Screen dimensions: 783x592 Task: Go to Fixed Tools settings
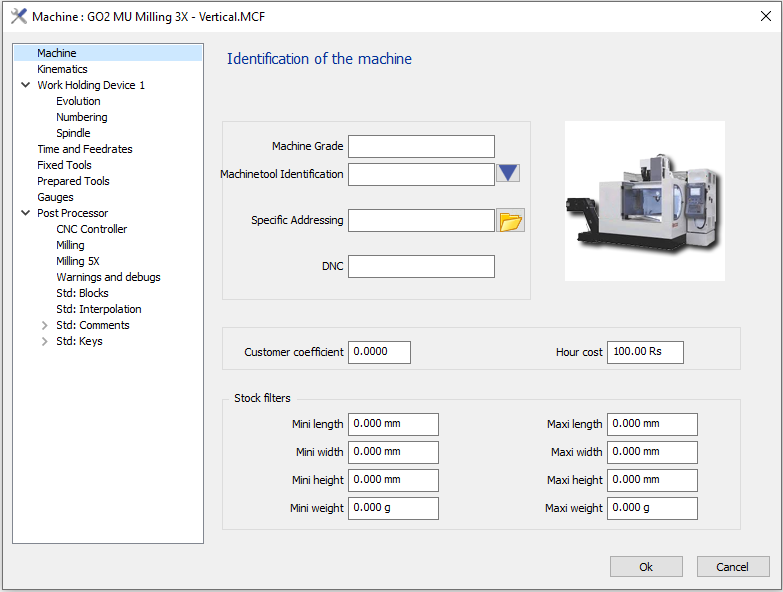point(64,165)
